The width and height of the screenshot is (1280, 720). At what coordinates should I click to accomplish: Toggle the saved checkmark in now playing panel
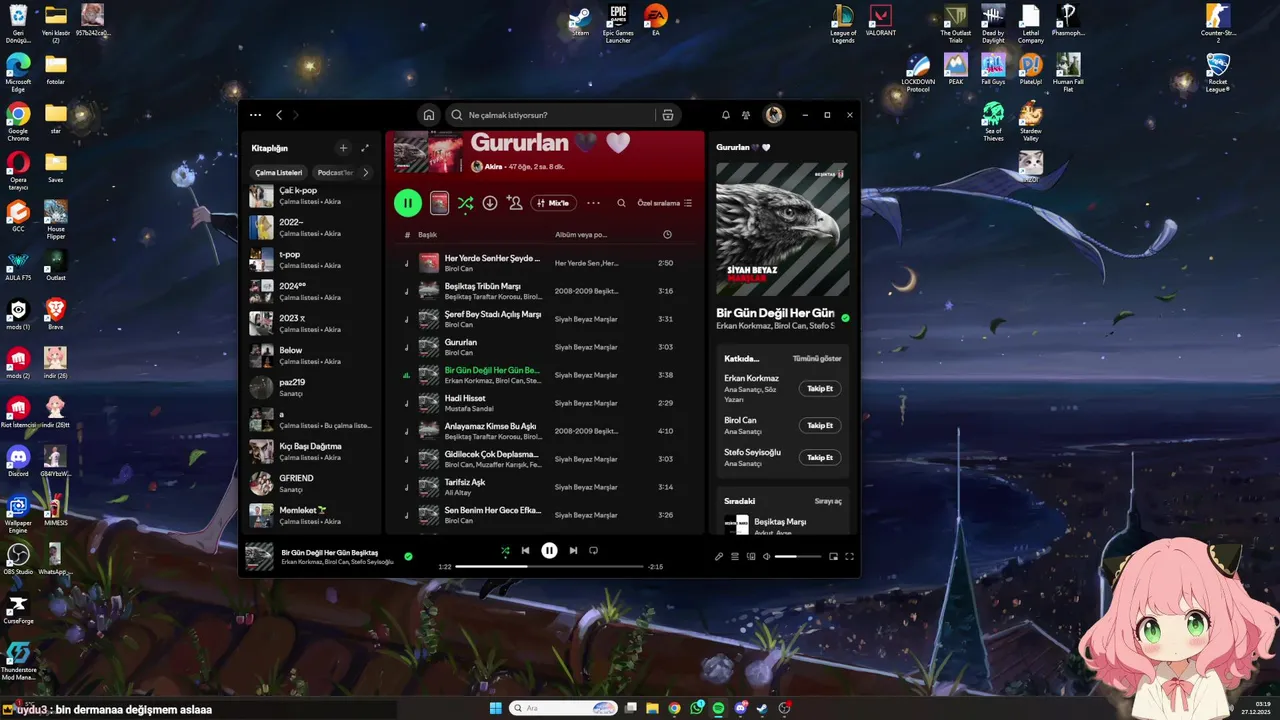click(846, 318)
